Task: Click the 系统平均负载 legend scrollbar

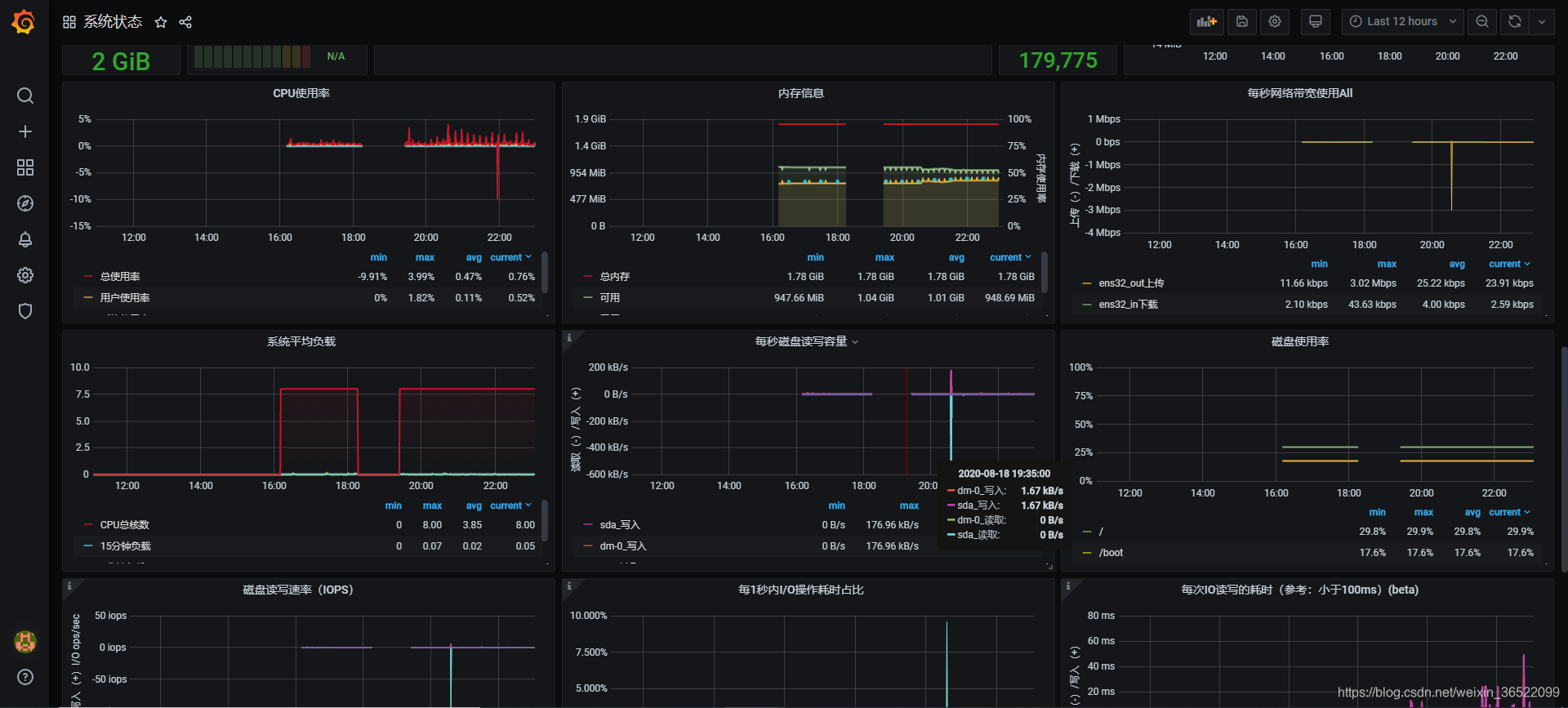Action: tap(545, 520)
